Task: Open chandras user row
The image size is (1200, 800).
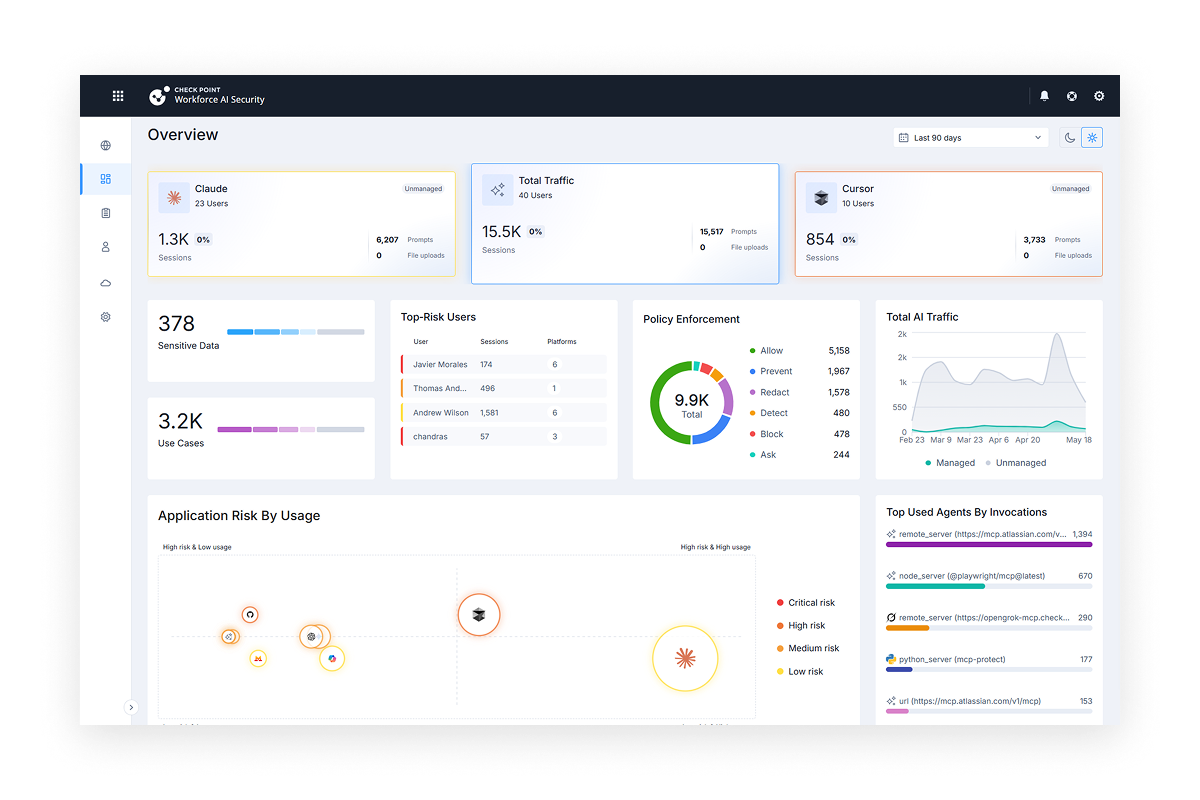Action: (x=504, y=436)
